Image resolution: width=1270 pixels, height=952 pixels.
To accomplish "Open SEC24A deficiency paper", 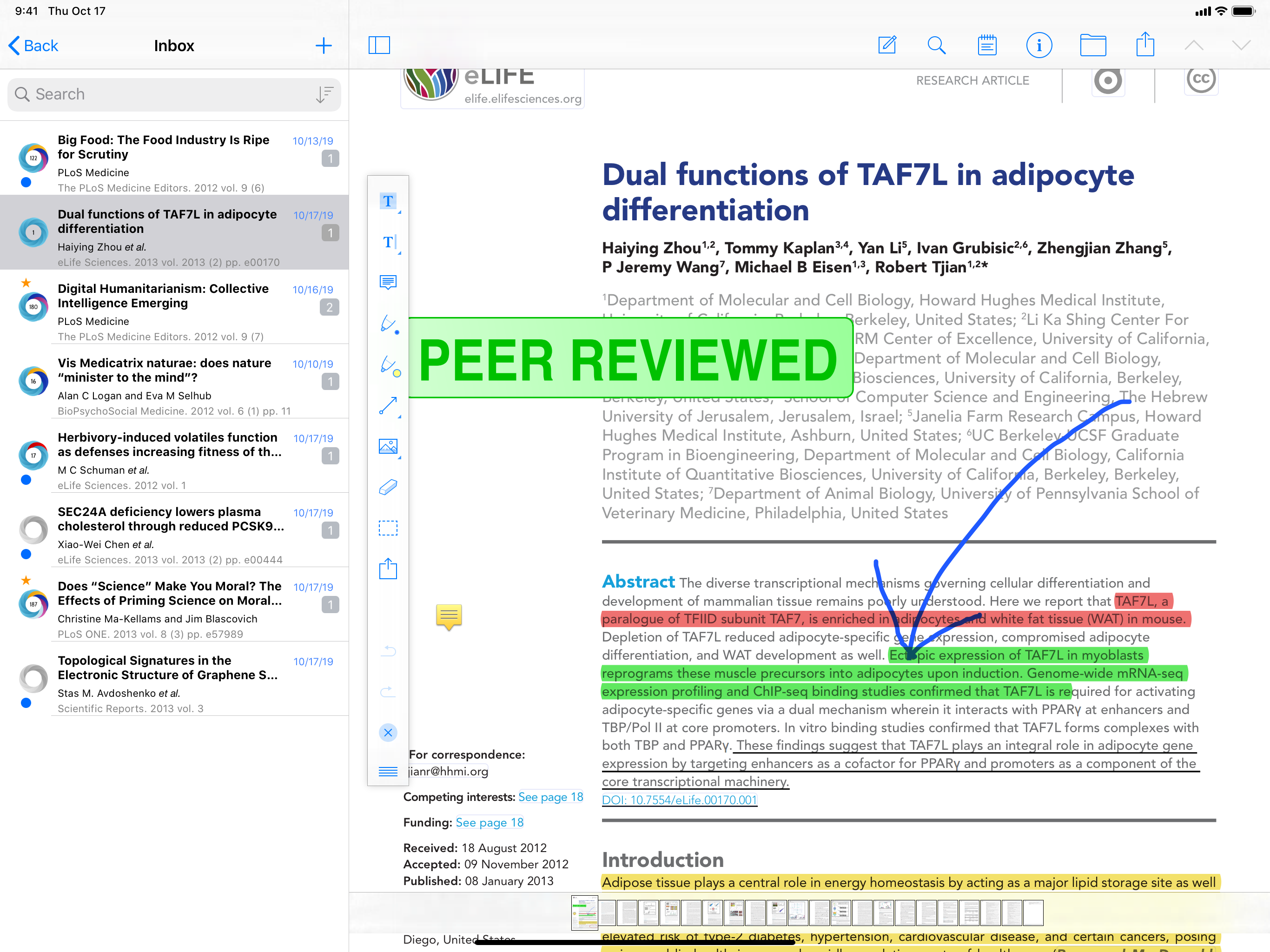I will pyautogui.click(x=174, y=530).
